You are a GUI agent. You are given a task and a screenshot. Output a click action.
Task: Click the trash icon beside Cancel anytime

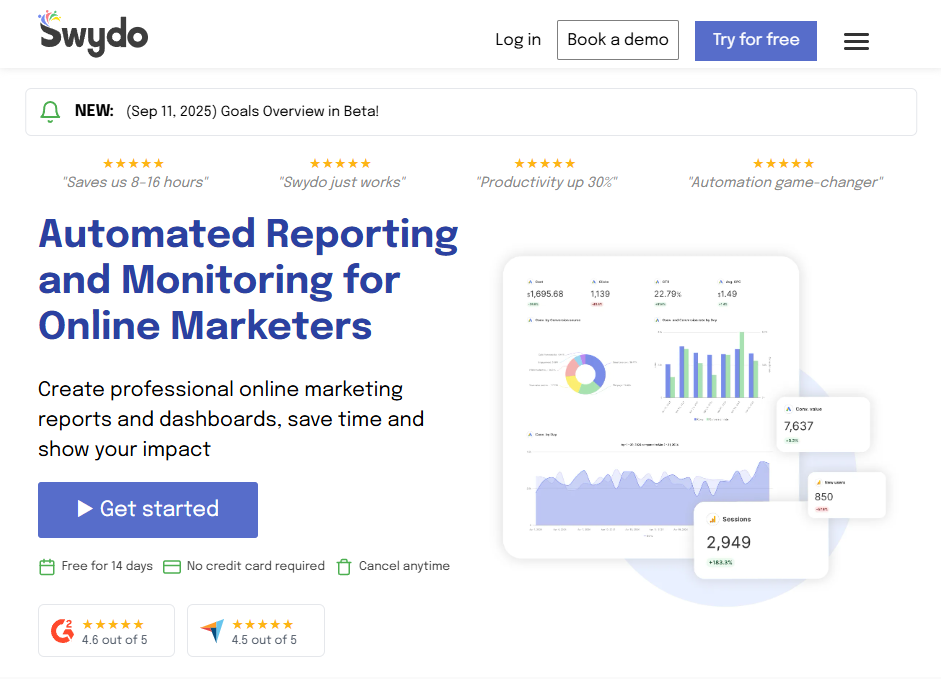pos(344,567)
